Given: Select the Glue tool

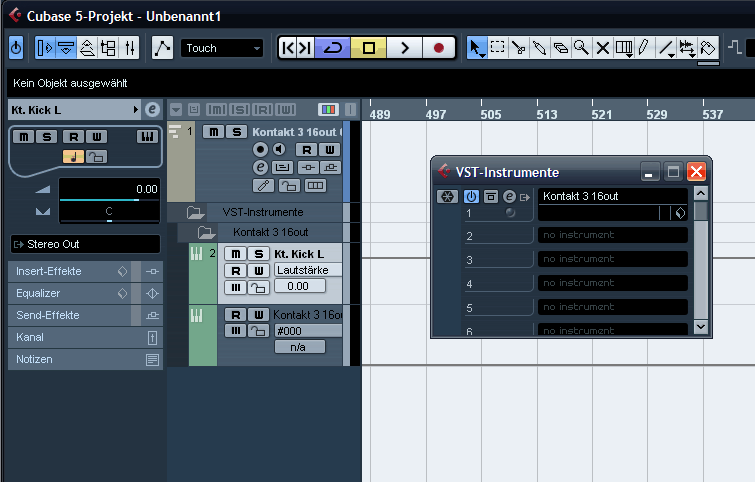Looking at the screenshot, I should click(539, 48).
